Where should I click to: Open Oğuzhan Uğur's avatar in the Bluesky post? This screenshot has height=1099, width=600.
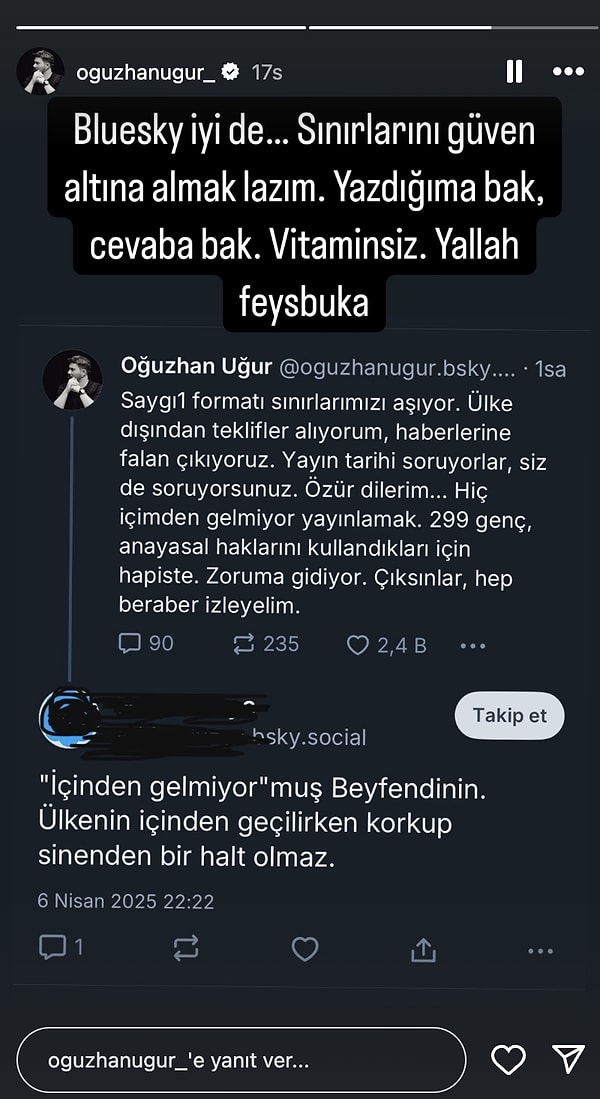point(72,379)
